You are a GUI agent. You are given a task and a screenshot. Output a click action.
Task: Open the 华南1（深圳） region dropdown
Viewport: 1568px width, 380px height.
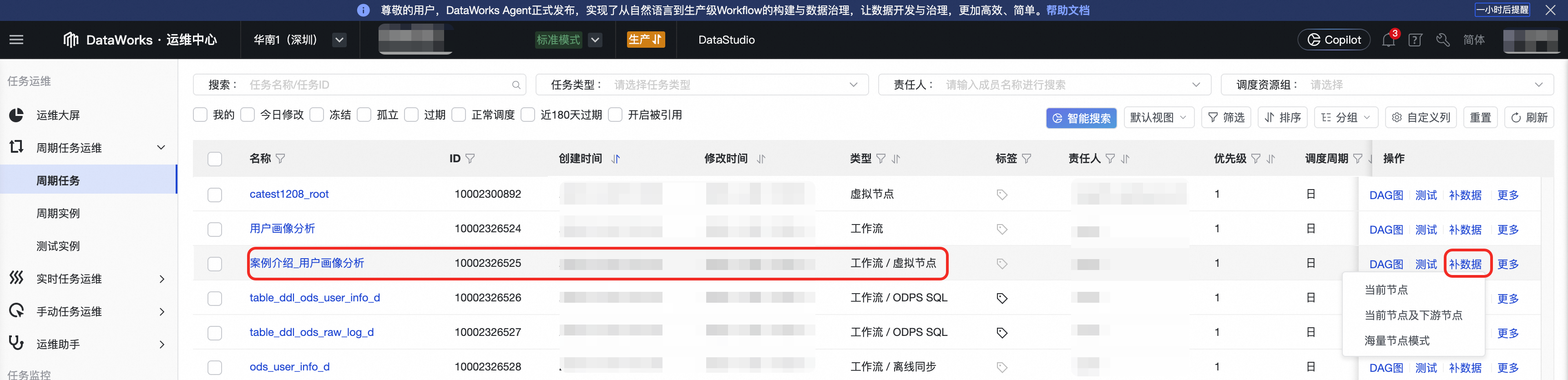339,40
